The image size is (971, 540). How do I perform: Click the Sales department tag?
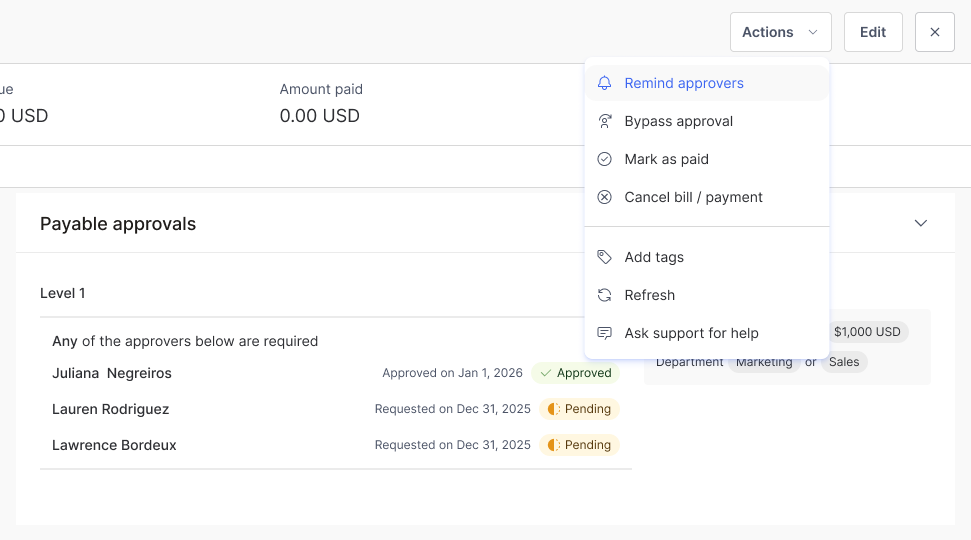(844, 362)
